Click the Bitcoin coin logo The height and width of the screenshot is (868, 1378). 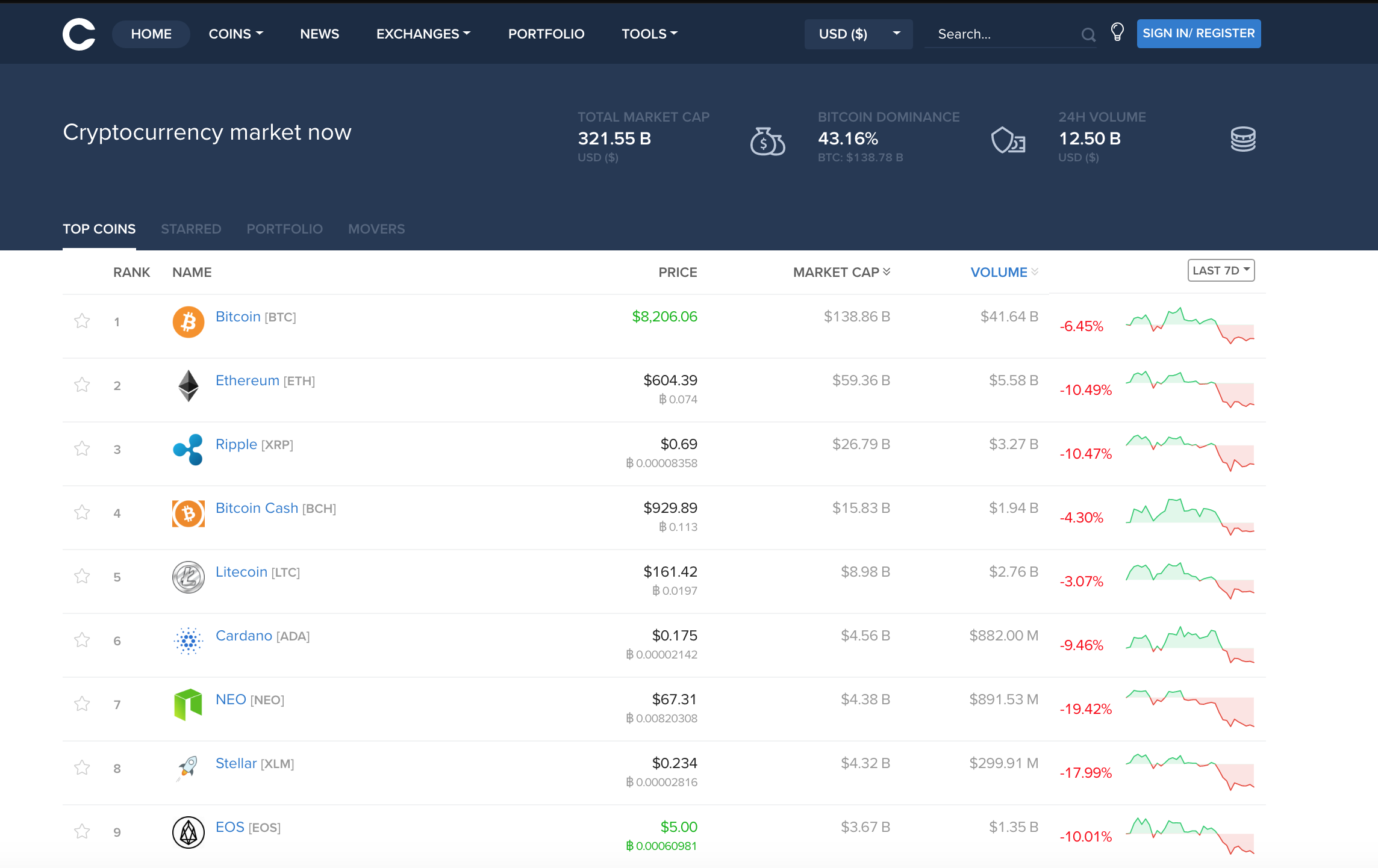click(x=188, y=322)
